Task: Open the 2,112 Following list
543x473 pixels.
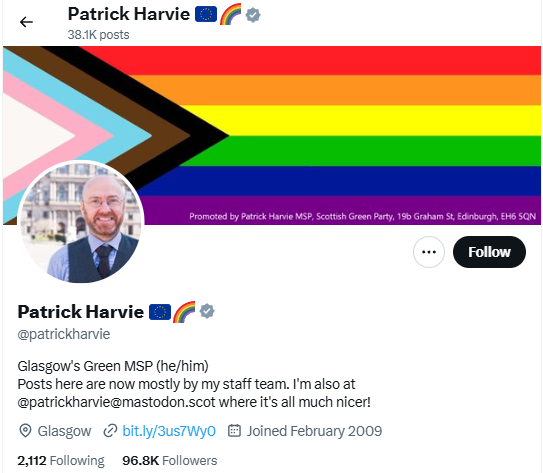Action: (61, 461)
